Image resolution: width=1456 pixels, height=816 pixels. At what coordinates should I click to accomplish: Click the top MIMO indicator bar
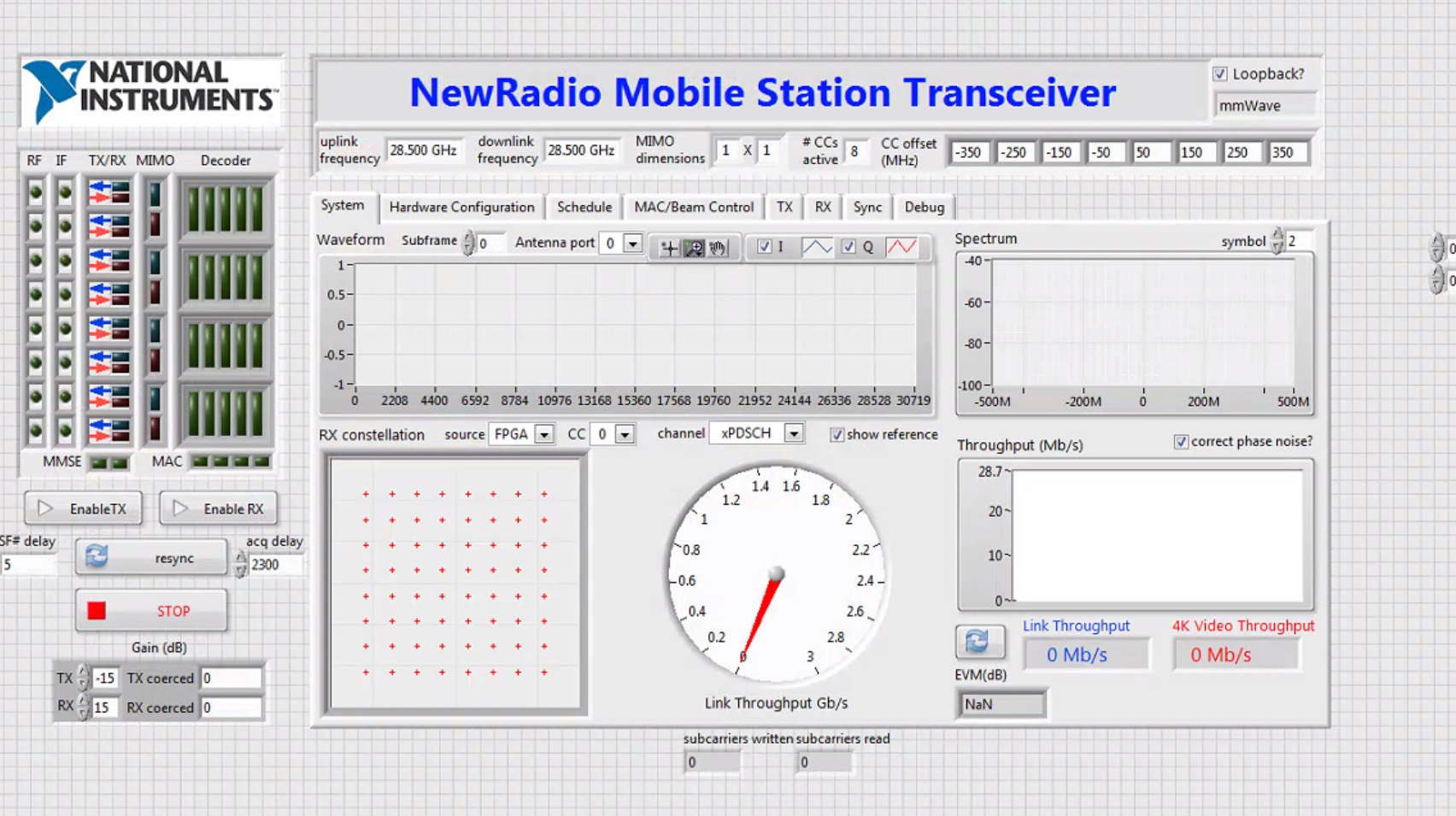155,193
